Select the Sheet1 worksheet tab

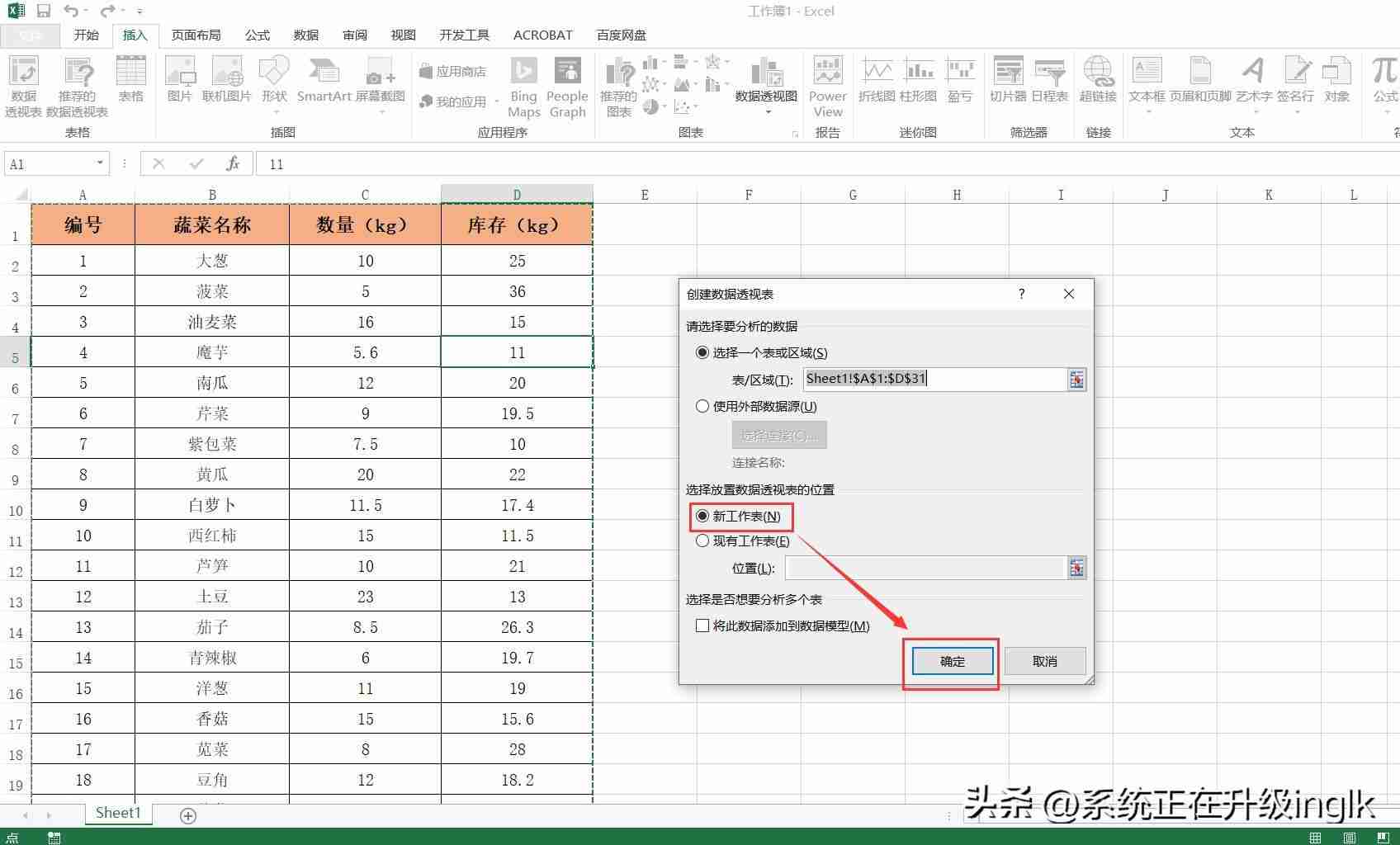(x=118, y=813)
